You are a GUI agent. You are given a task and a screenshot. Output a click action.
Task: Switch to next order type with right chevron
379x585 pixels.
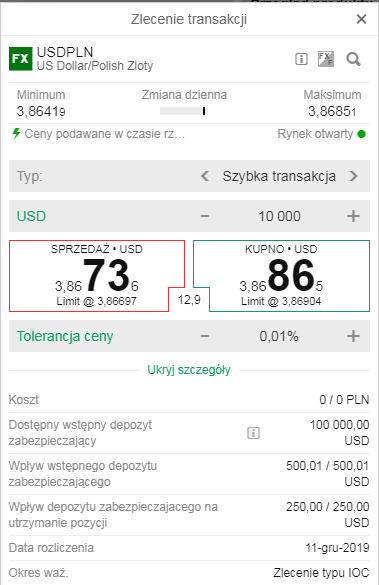click(353, 176)
